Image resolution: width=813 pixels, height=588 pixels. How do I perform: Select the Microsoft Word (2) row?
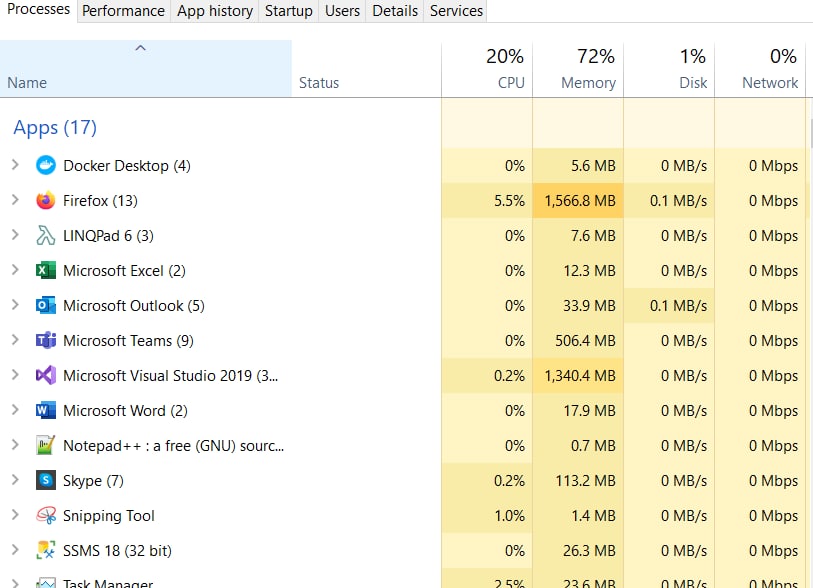coord(402,410)
